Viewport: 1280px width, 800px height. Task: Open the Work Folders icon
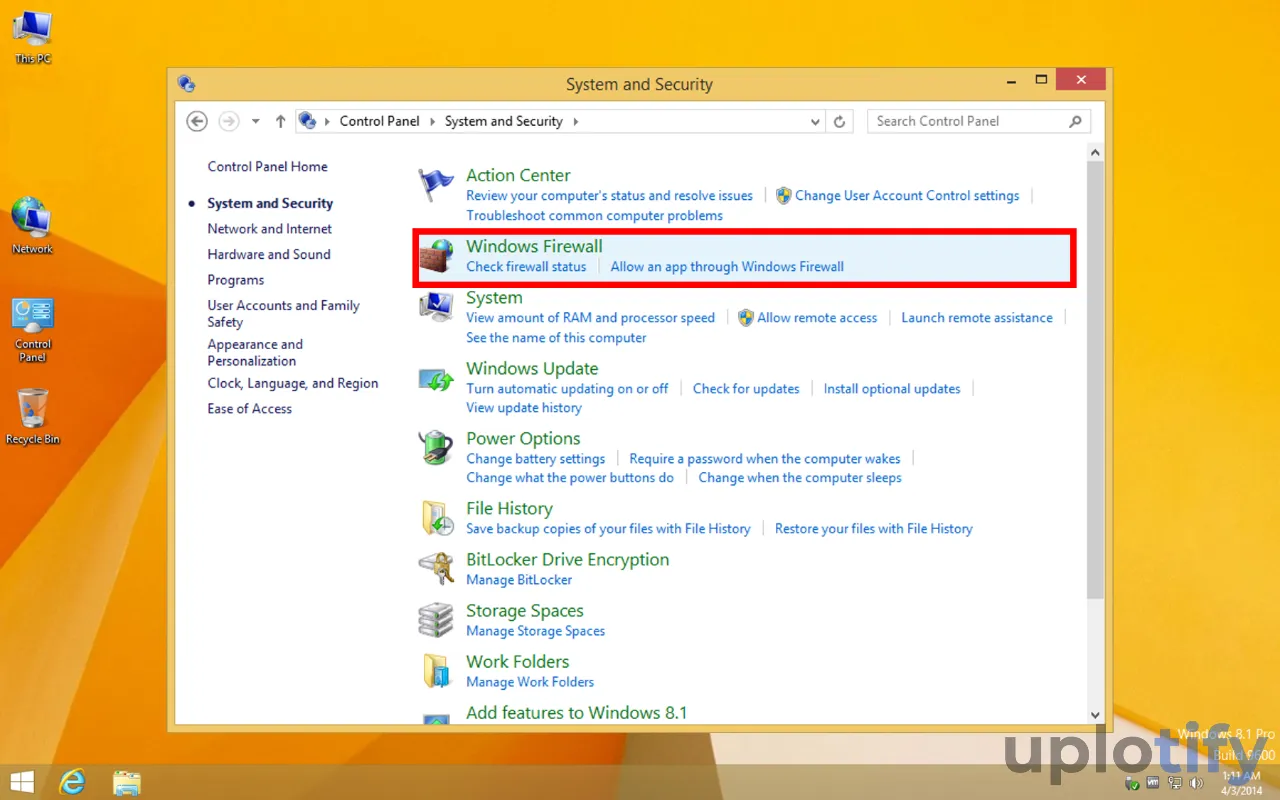pyautogui.click(x=436, y=671)
